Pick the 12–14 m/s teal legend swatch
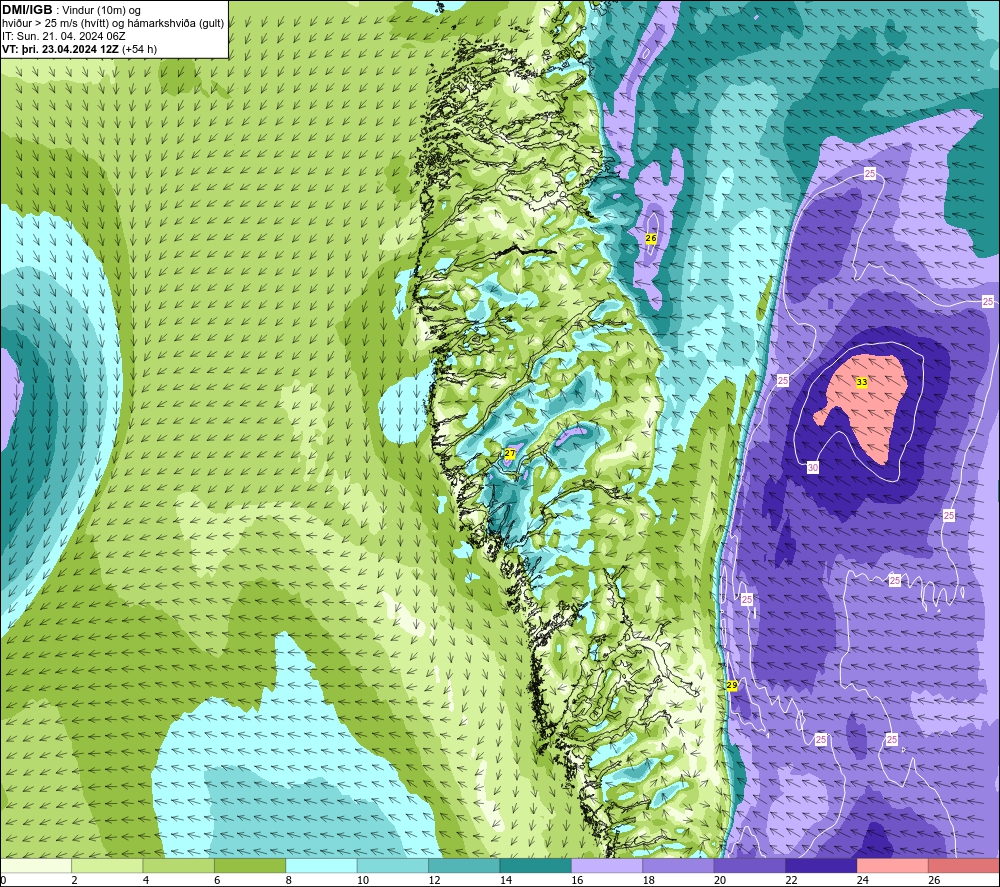Screen dimensions: 1000x887 click(464, 865)
